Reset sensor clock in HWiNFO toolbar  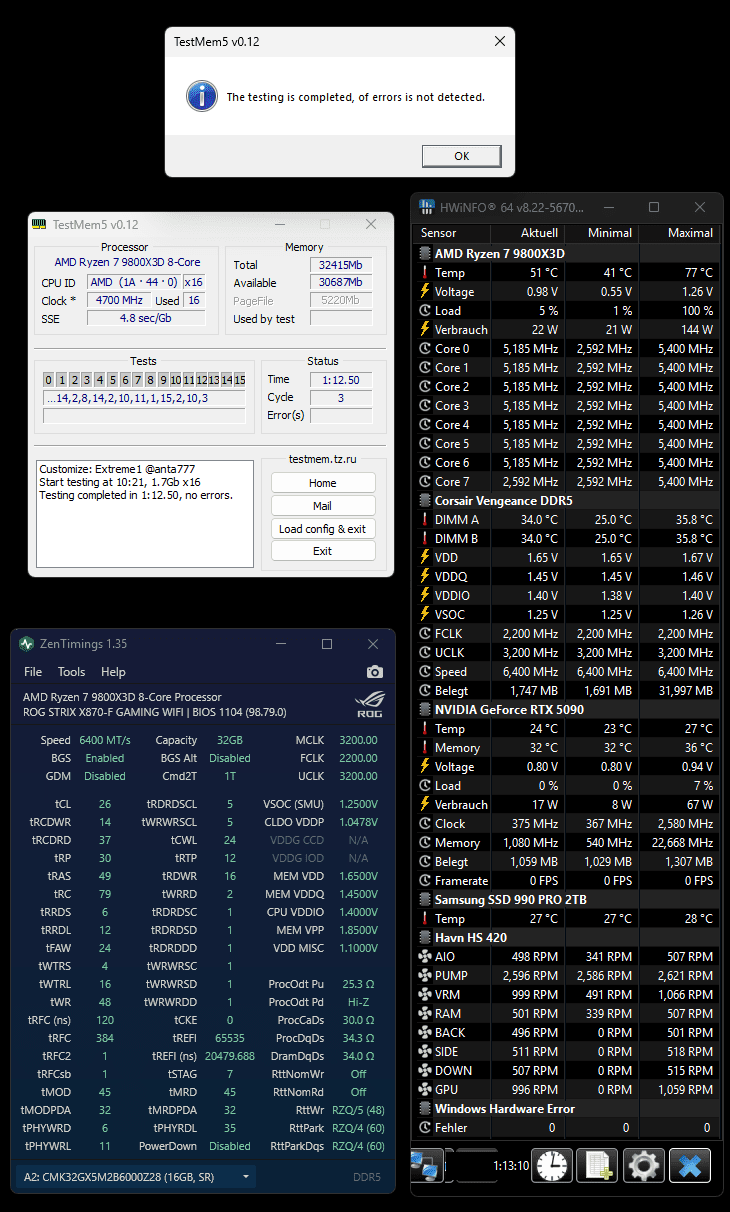pyautogui.click(x=551, y=1165)
